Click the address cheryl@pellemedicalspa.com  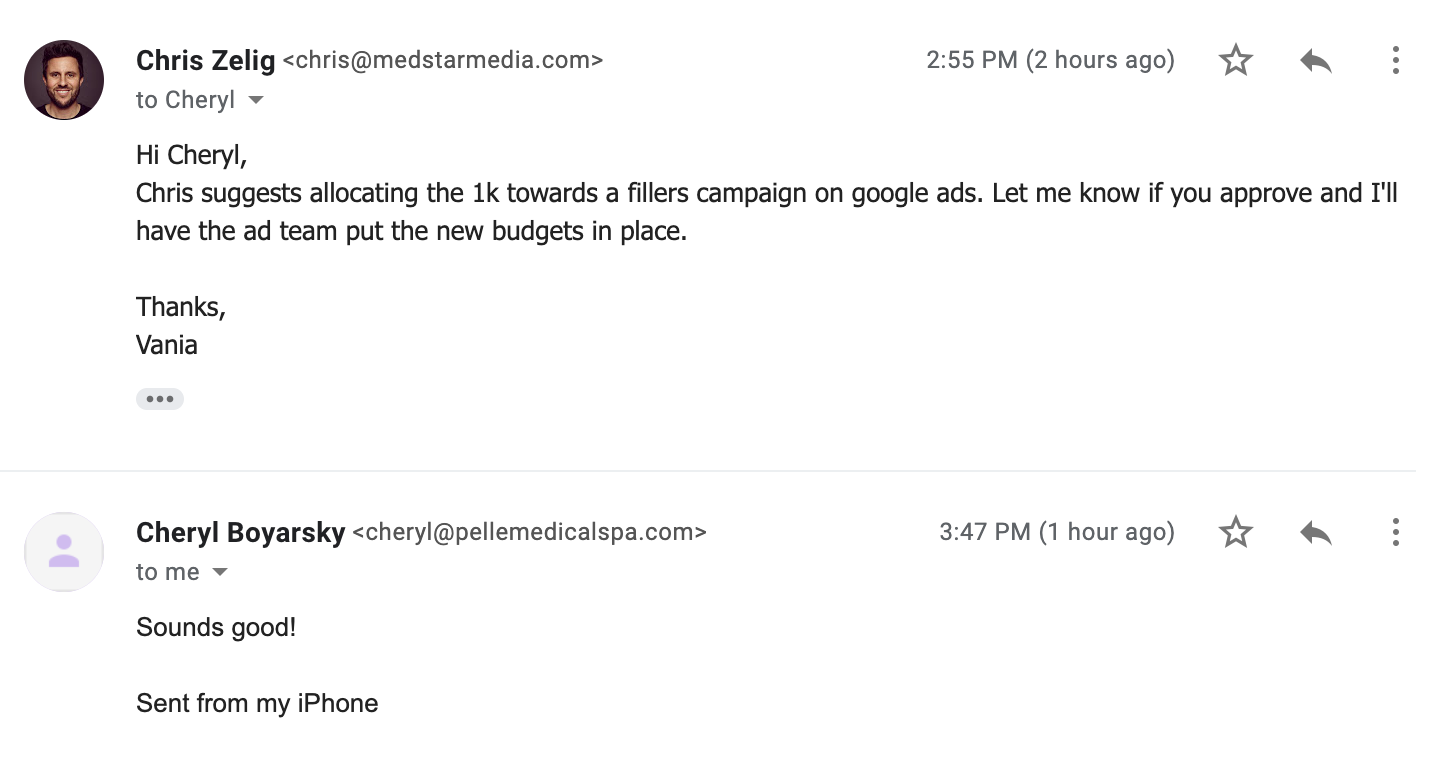coord(530,532)
